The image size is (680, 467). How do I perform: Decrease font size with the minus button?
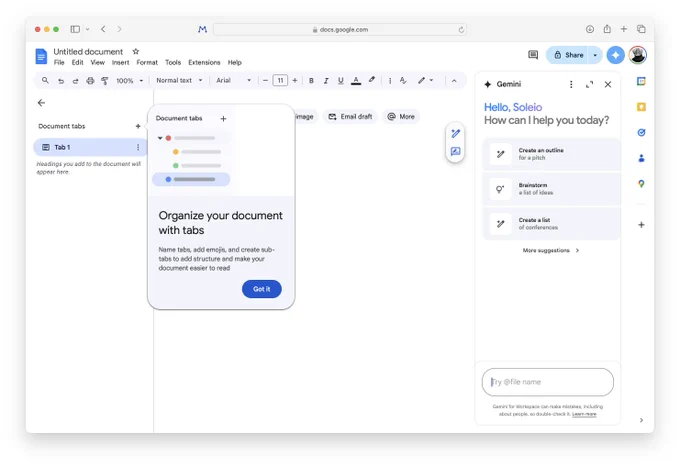265,80
